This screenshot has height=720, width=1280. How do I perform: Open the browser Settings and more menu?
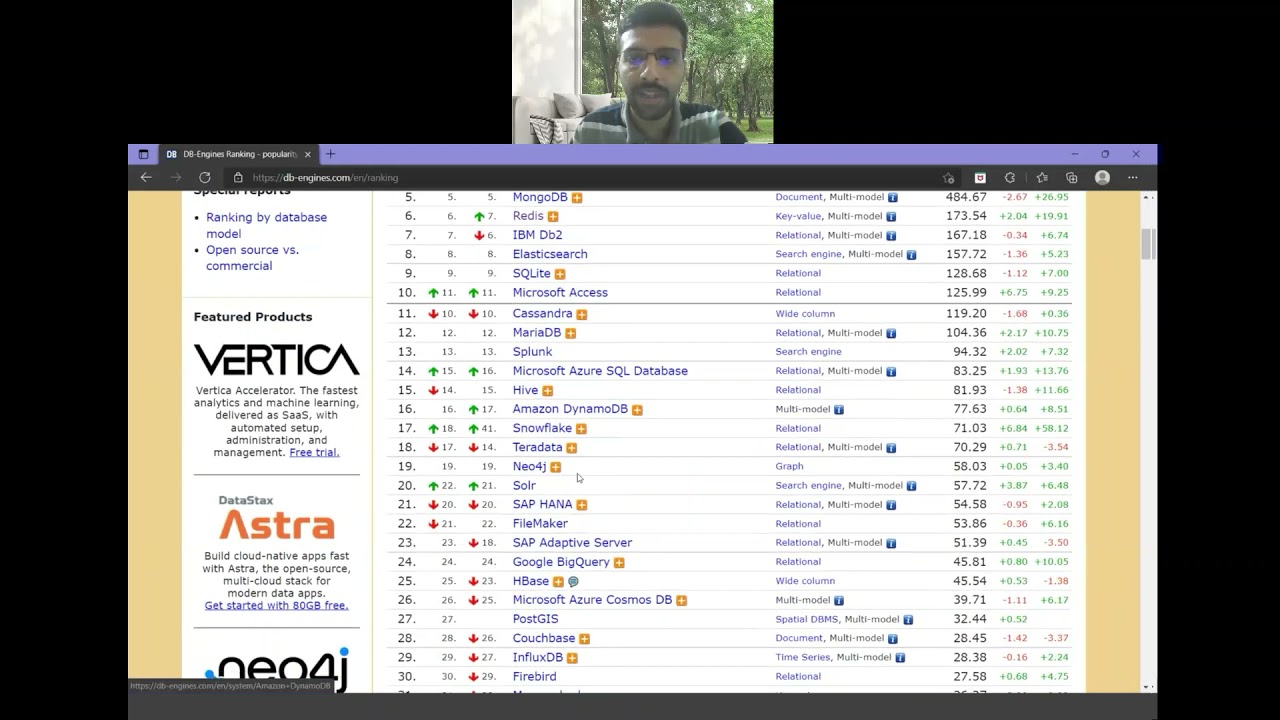[1133, 177]
